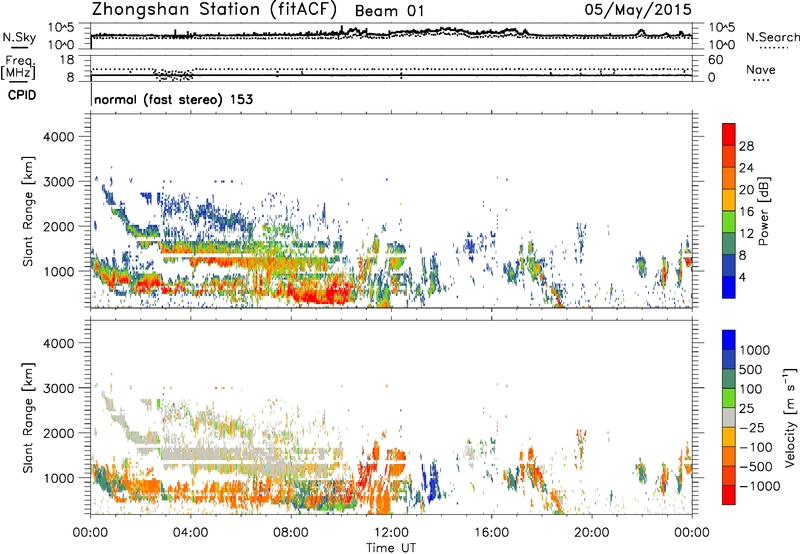The image size is (800, 554).
Task: Click the '20:00' time tick label
Action: (x=591, y=533)
